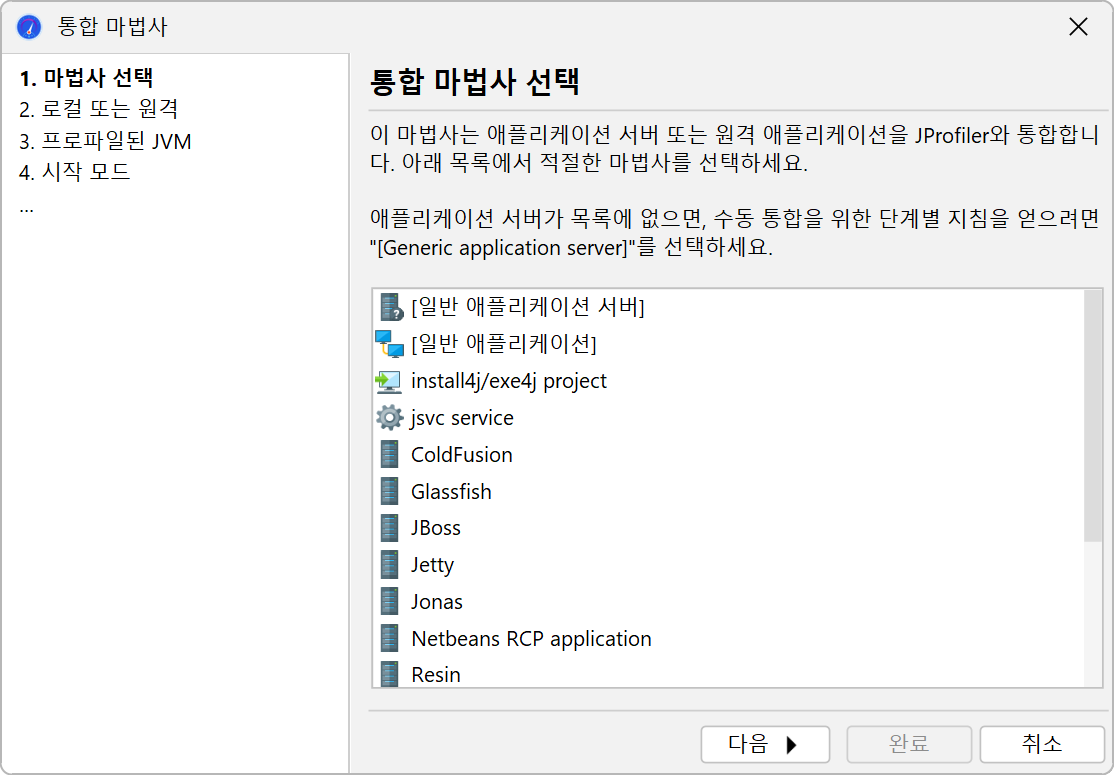Click the Jonas server icon
Screen dimensions: 1114x775
pos(389,602)
